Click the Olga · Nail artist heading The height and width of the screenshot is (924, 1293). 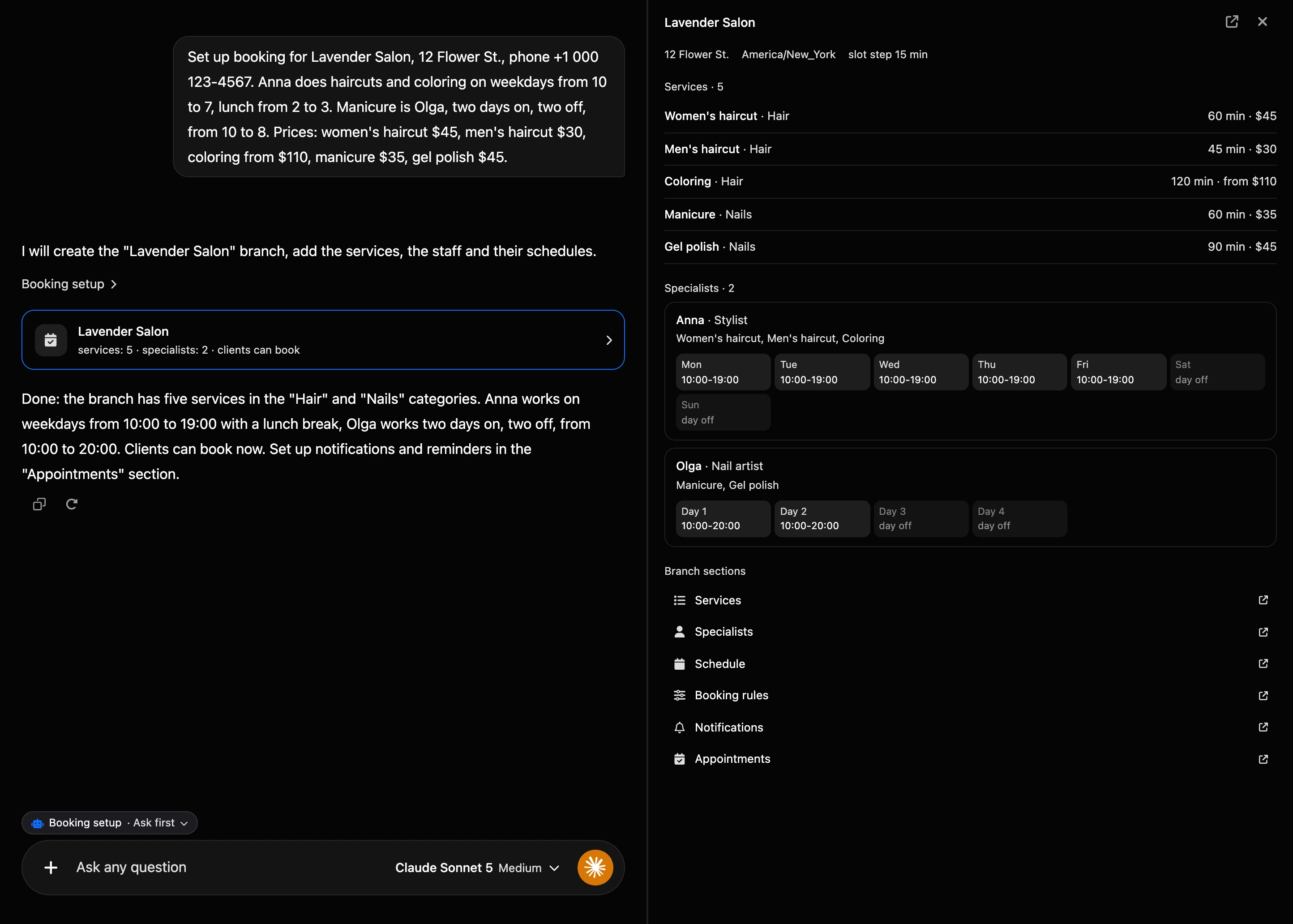(x=719, y=466)
